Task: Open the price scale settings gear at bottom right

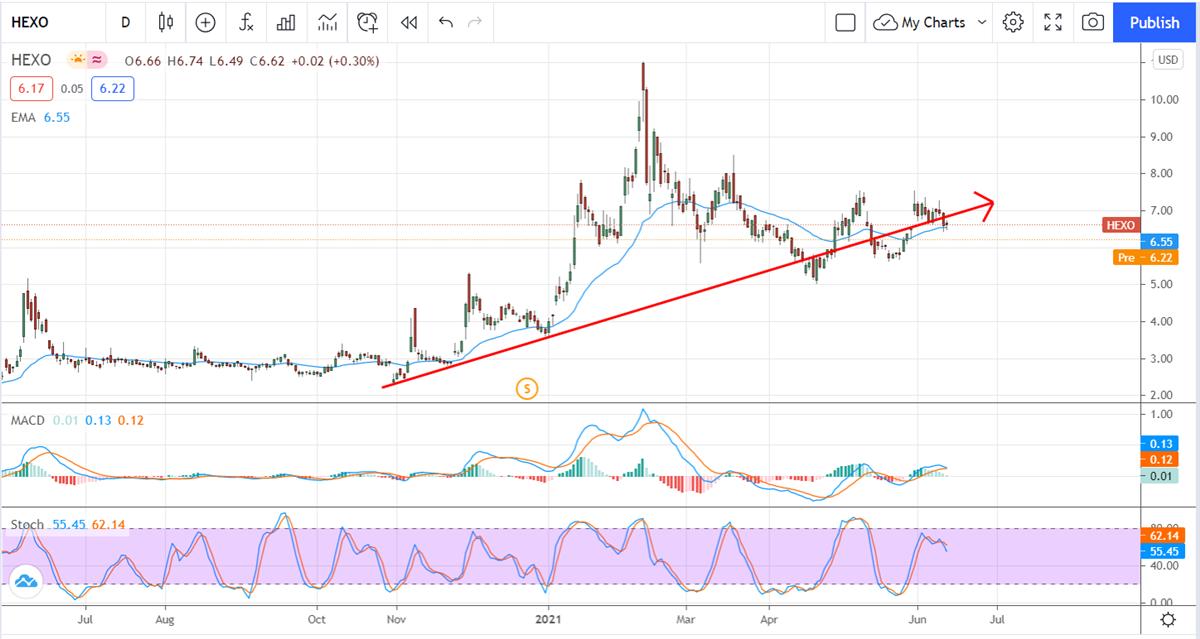Action: coord(1168,621)
